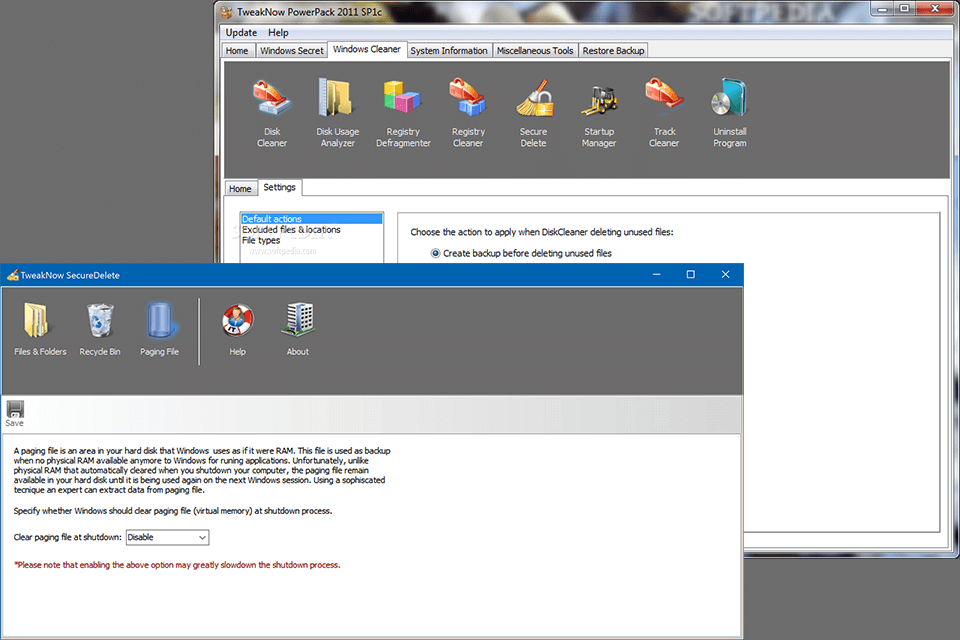Open the Clear paging file dropdown
Screen dimensions: 960x640
(x=167, y=537)
